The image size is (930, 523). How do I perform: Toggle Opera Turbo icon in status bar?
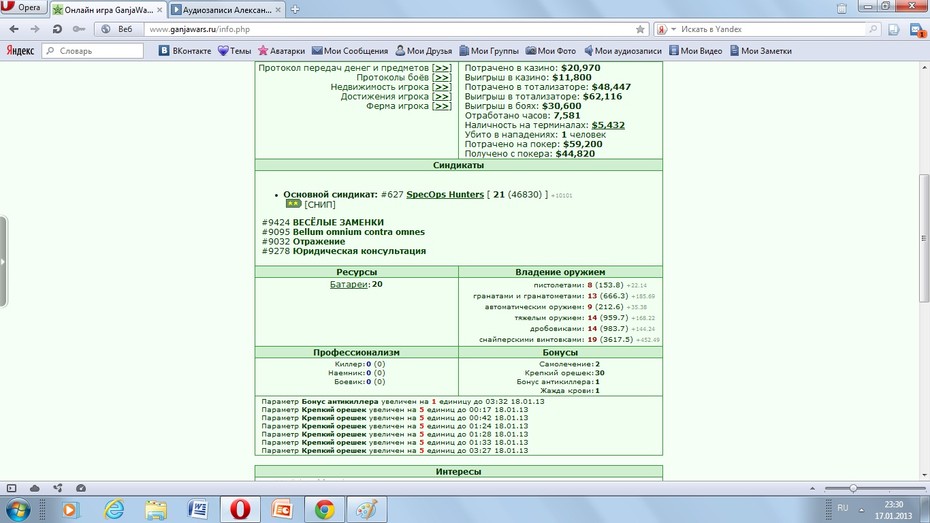(81, 488)
